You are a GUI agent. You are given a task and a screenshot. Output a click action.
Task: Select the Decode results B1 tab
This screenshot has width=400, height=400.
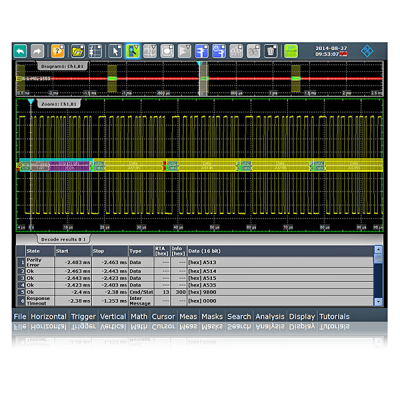tap(63, 239)
